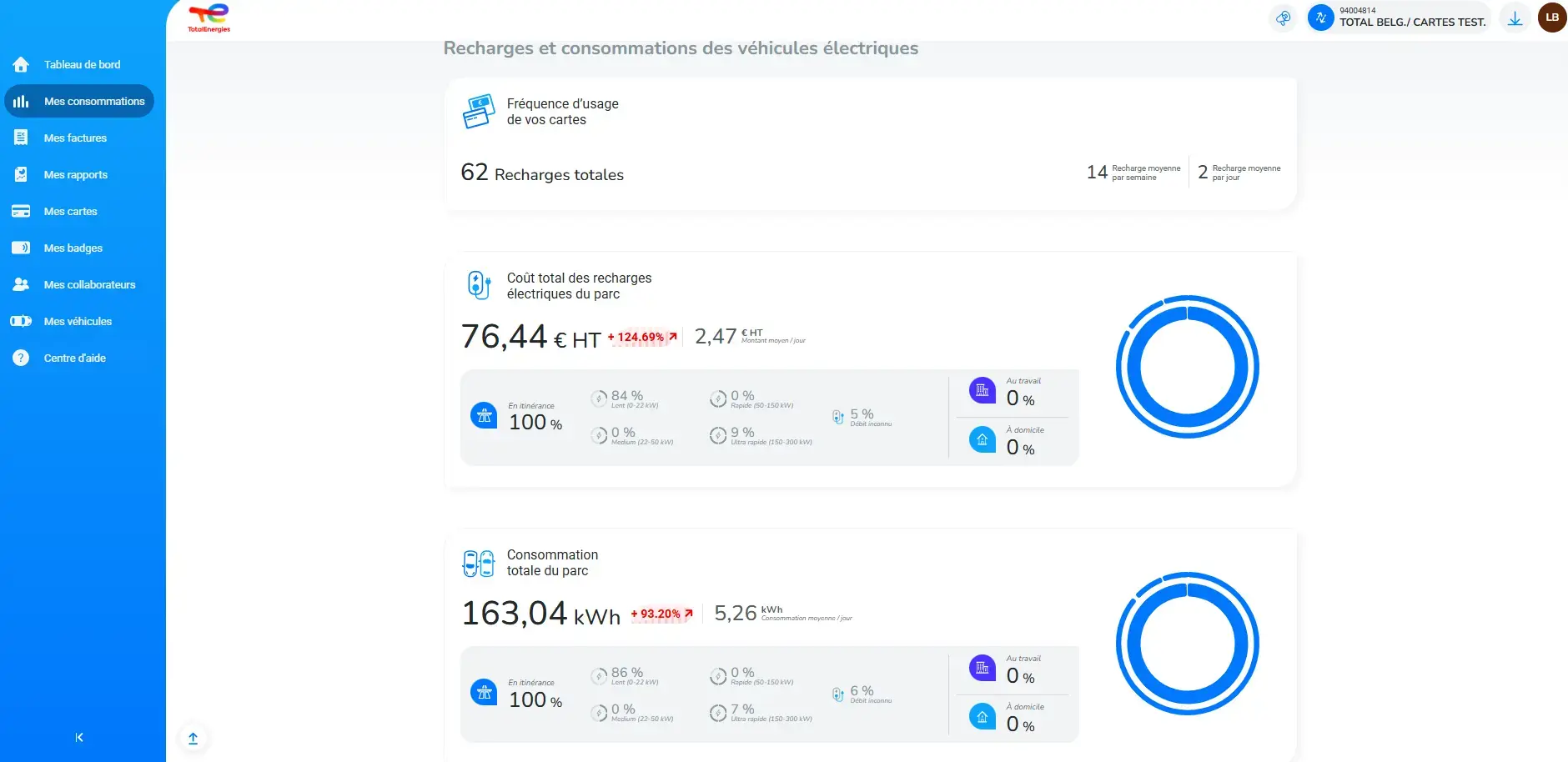Select the Mes consommations chart icon
This screenshot has height=762, width=1568.
point(20,100)
